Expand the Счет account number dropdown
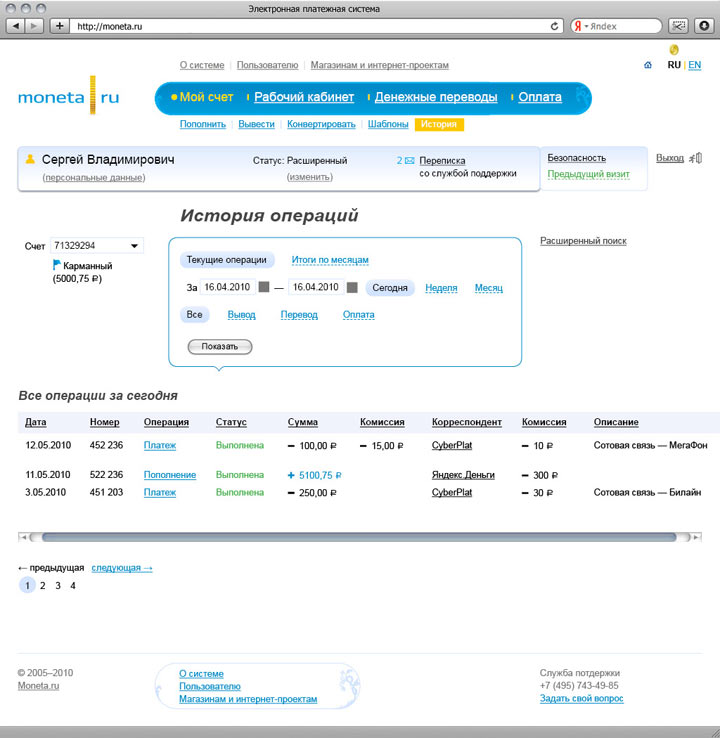Screen dimensions: 720x738 click(x=135, y=246)
